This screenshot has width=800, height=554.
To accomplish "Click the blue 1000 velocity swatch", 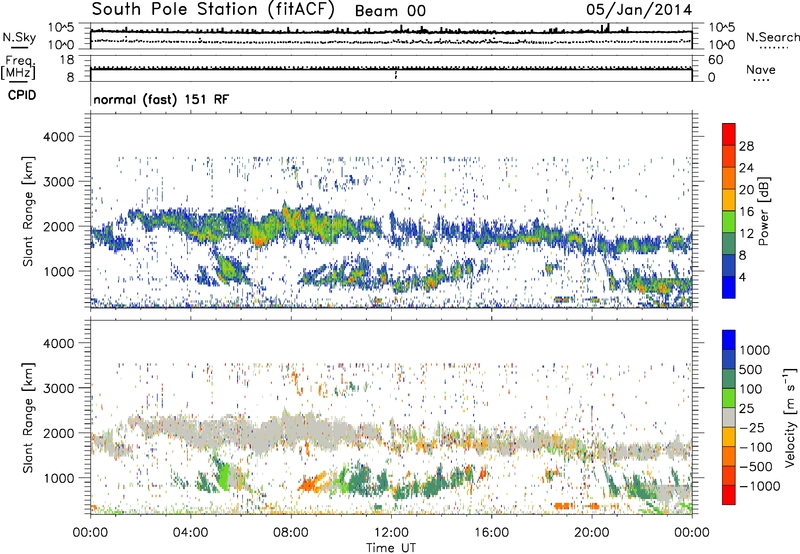I will click(x=729, y=340).
